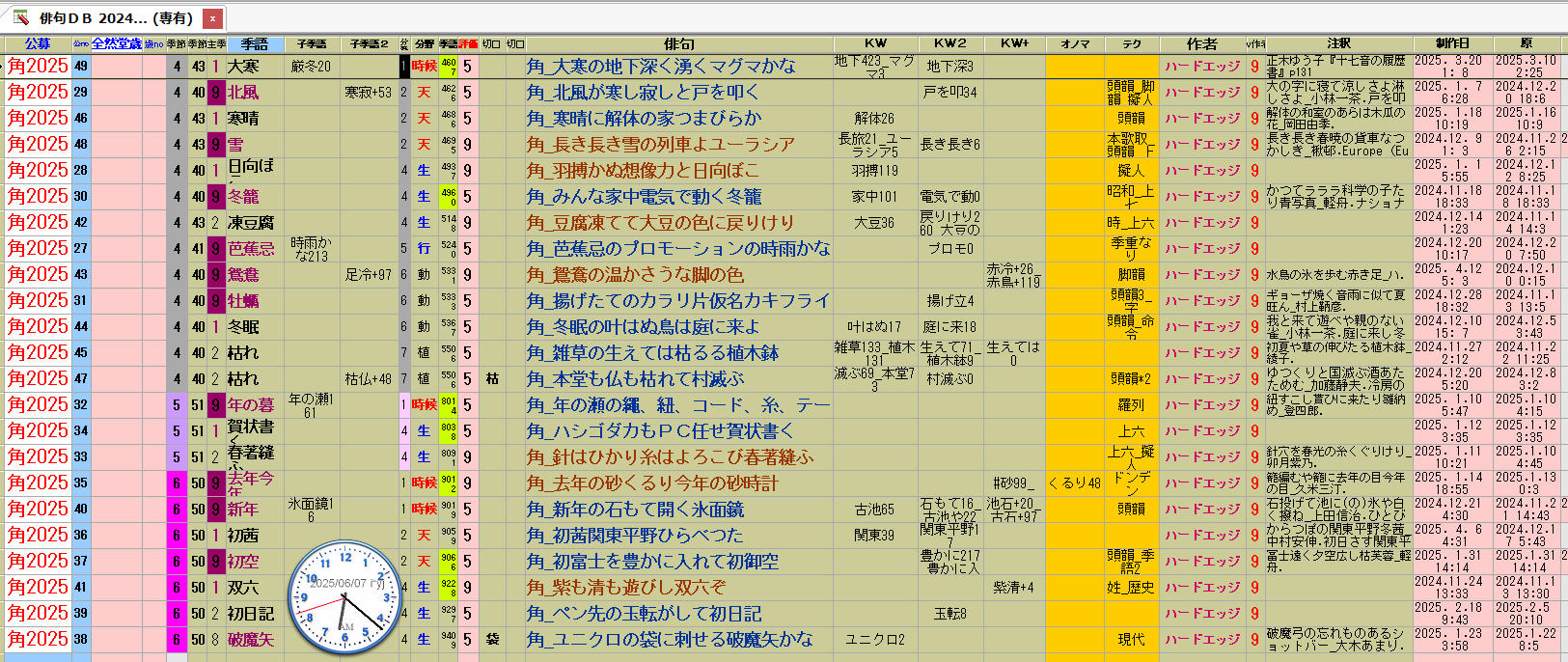
Task: Select the KW cell containing ユニクロ2
Action: tap(874, 640)
